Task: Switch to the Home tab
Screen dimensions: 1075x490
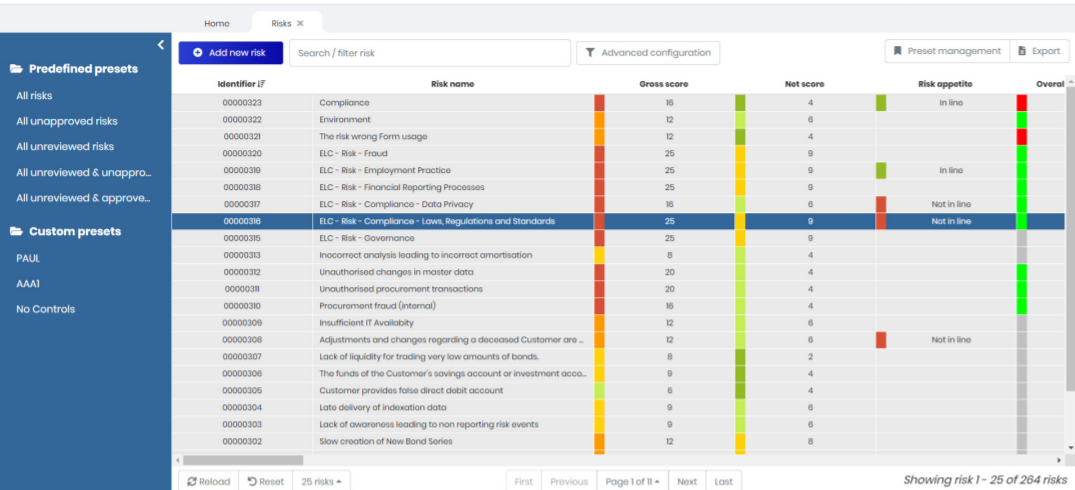Action: (x=217, y=23)
